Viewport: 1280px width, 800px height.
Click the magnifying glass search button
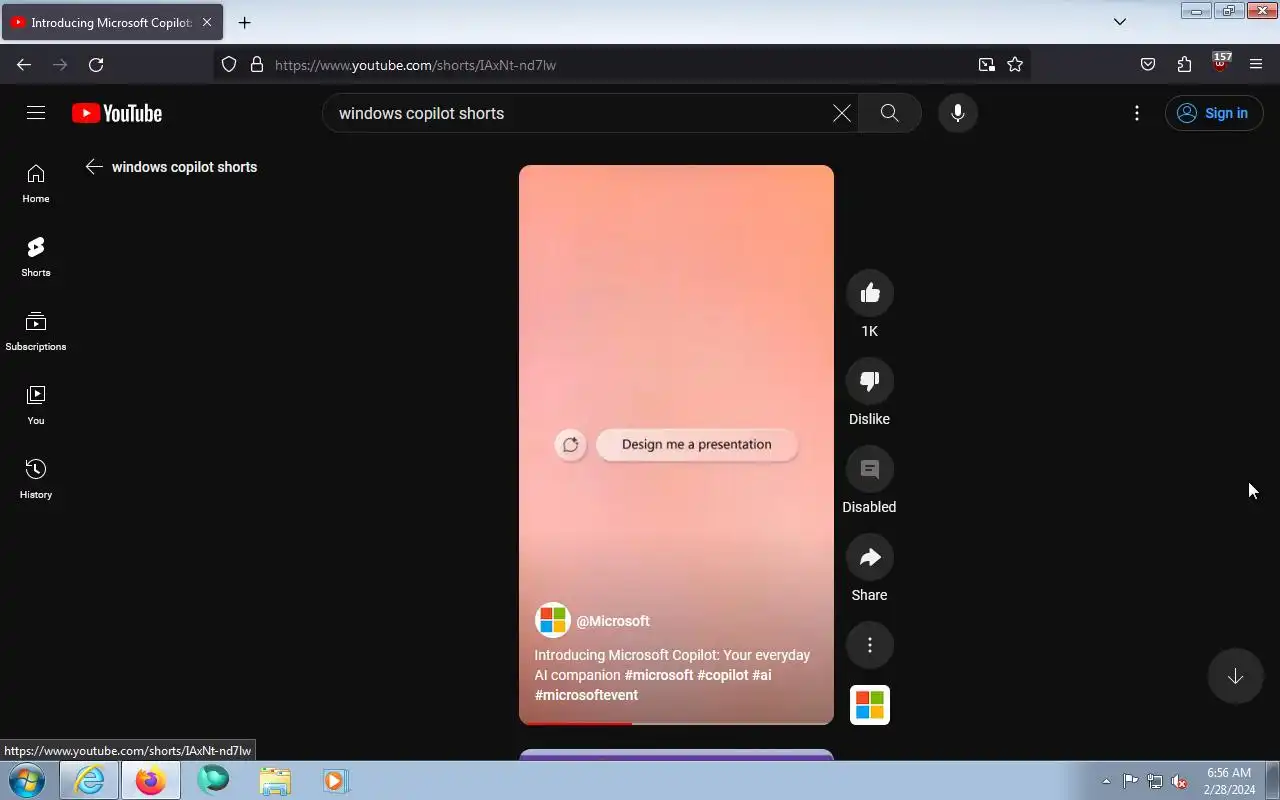[x=890, y=113]
